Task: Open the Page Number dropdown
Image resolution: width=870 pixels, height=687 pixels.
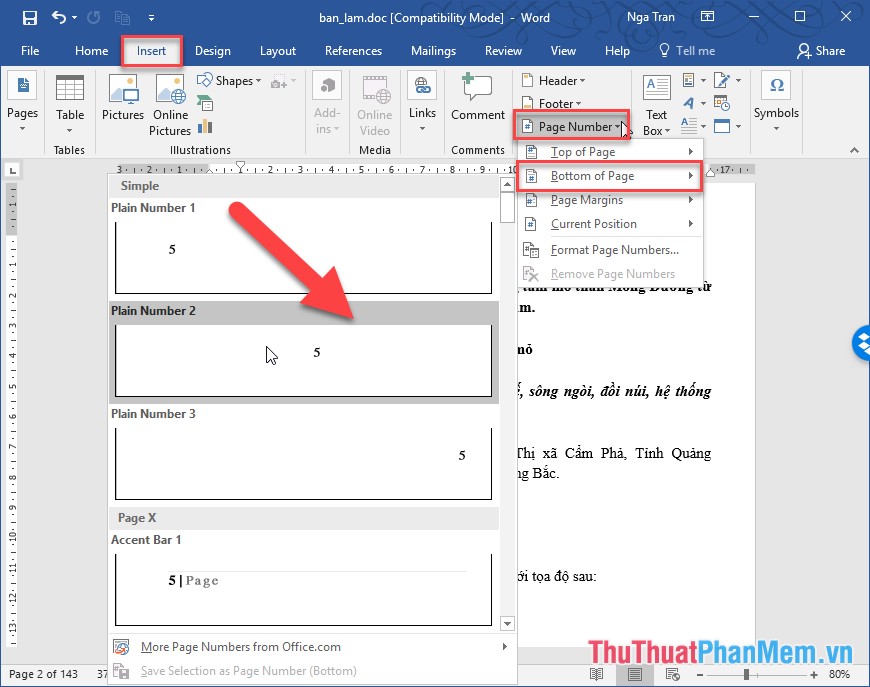Action: coord(571,127)
